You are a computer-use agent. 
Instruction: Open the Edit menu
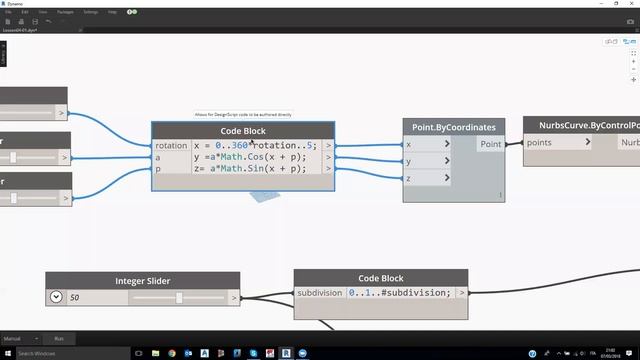coord(25,12)
